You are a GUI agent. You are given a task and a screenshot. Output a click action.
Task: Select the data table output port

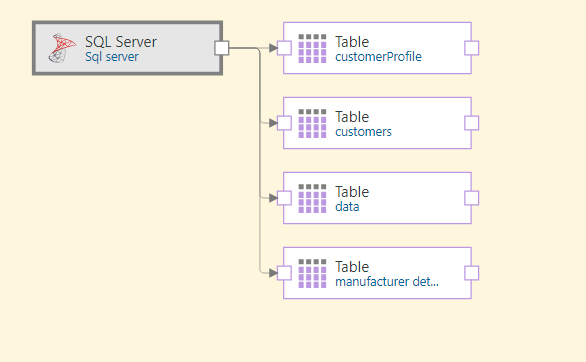tap(472, 198)
